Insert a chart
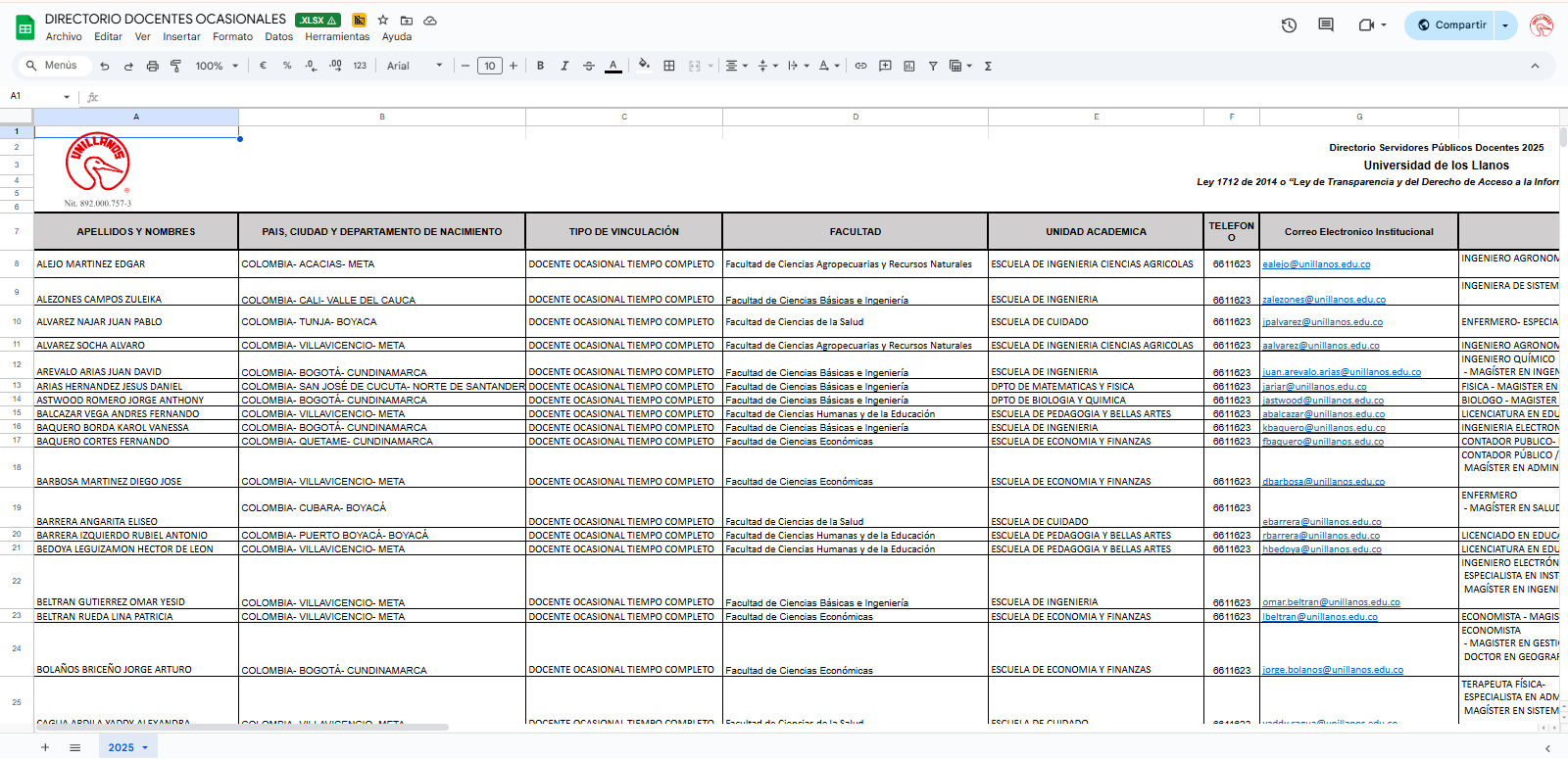This screenshot has height=760, width=1568. (x=909, y=66)
